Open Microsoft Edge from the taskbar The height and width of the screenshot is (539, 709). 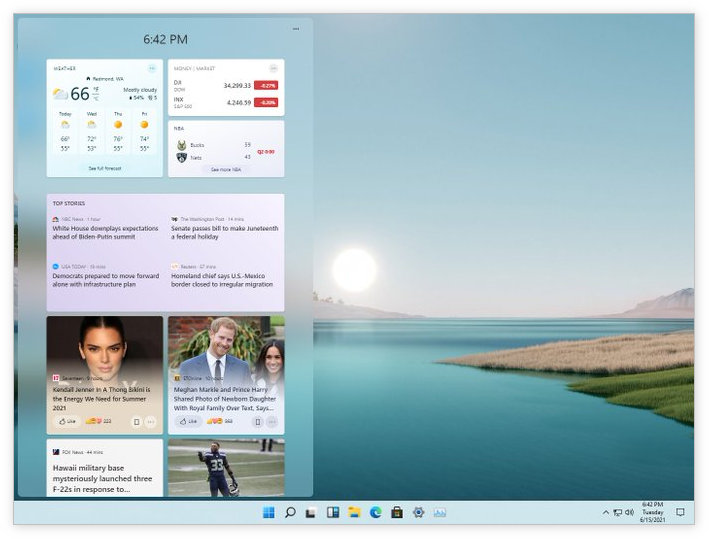coord(376,512)
